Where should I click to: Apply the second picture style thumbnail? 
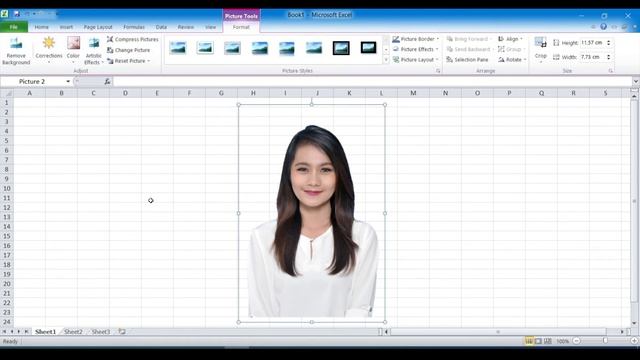pos(205,48)
